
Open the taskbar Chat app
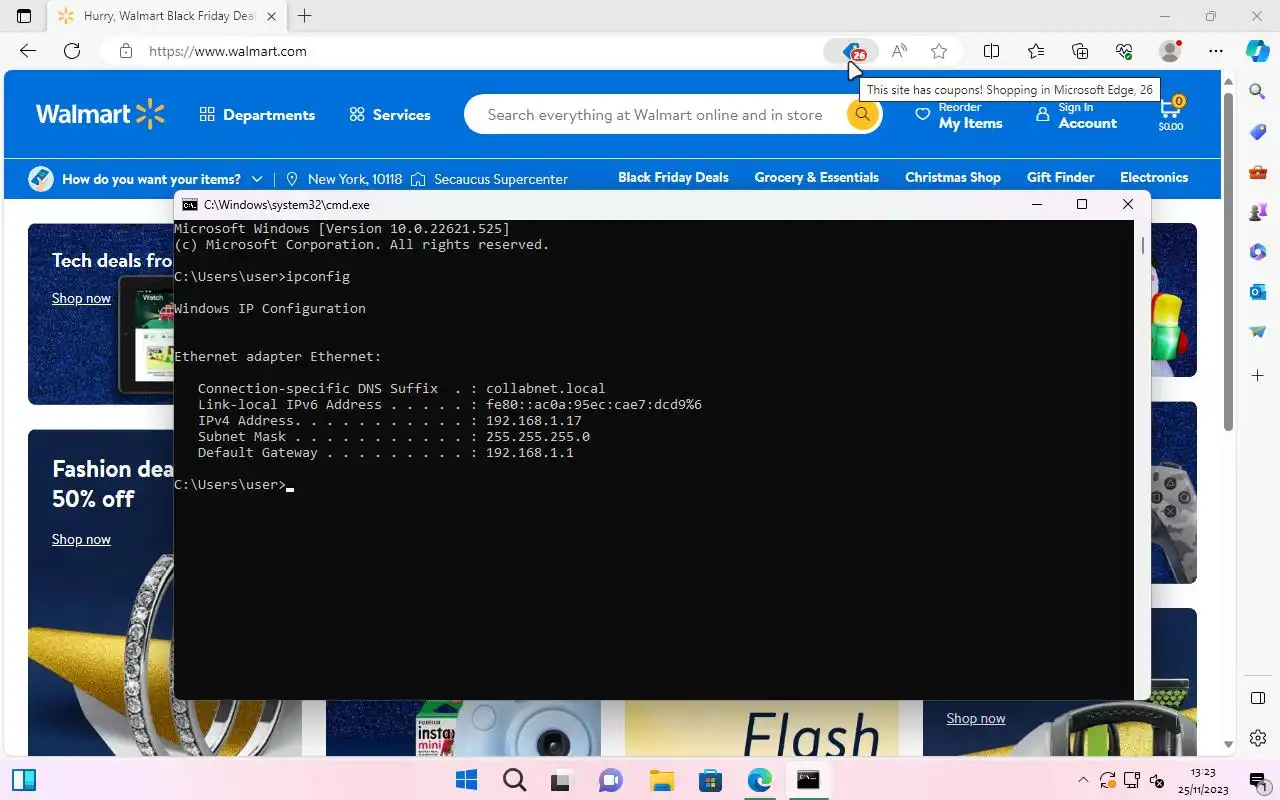[611, 780]
